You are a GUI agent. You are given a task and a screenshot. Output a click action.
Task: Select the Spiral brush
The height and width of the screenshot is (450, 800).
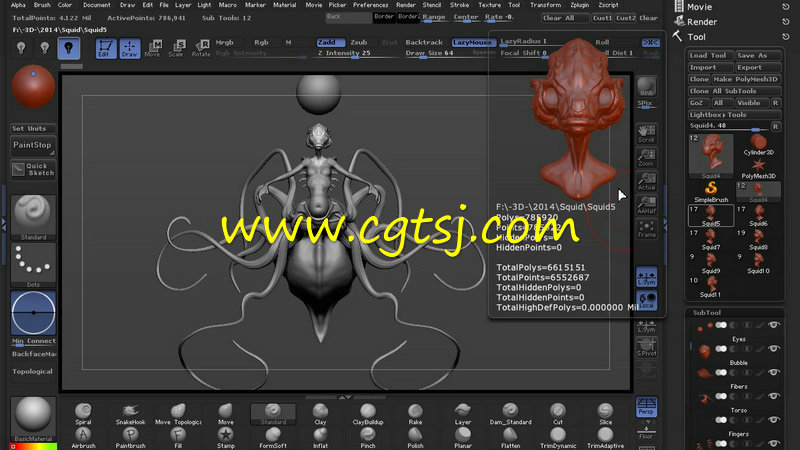point(83,414)
